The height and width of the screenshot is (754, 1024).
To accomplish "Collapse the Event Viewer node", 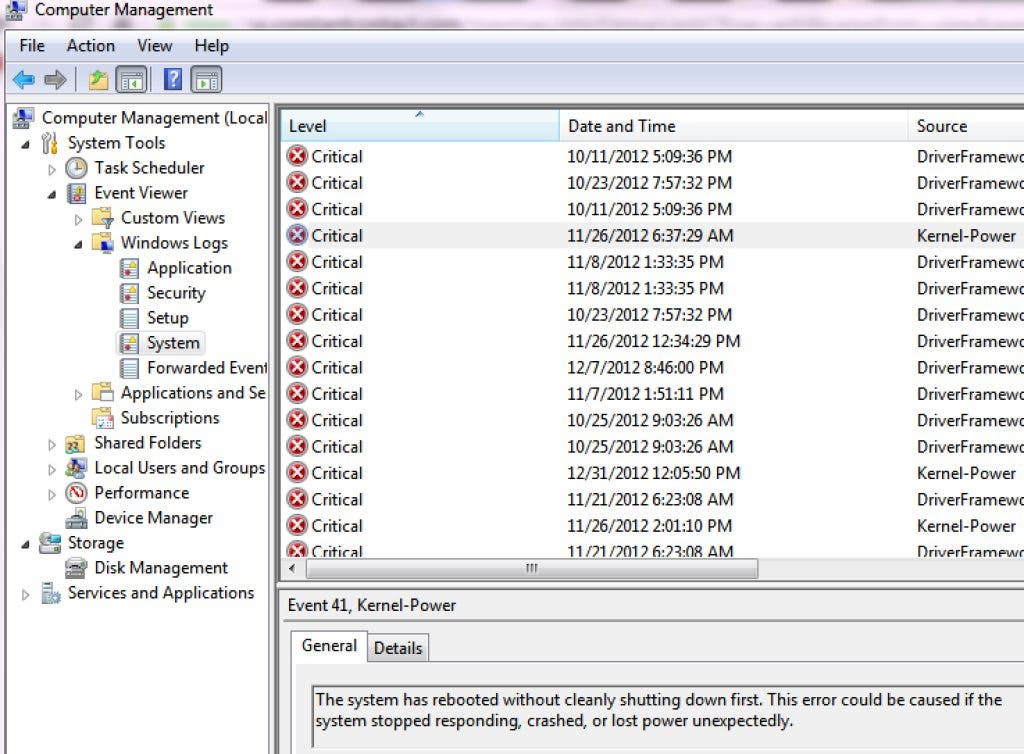I will [52, 195].
